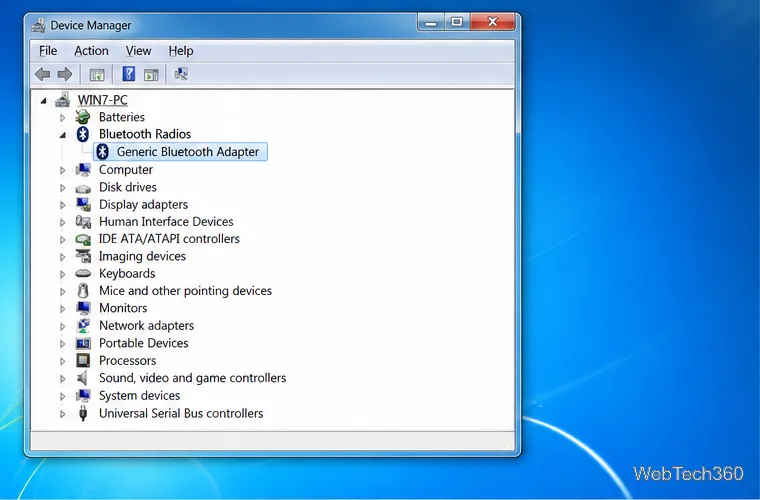Expand the Display adapters category
Viewport: 760px width, 500px height.
click(x=63, y=205)
